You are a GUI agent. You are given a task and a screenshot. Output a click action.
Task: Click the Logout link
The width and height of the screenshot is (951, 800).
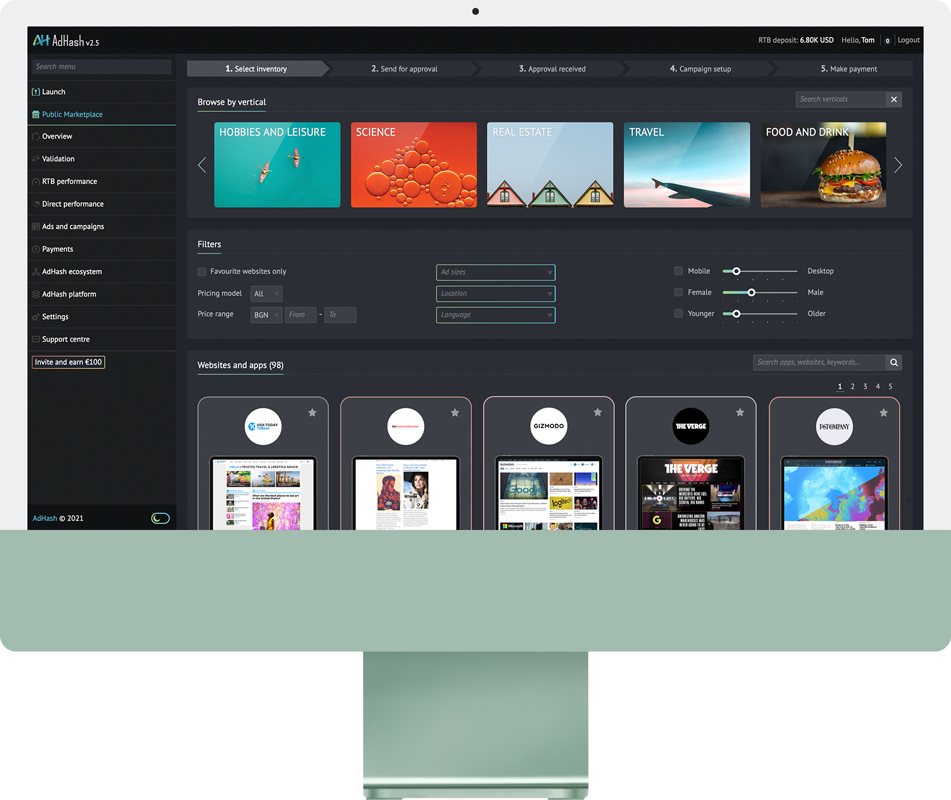[x=908, y=41]
